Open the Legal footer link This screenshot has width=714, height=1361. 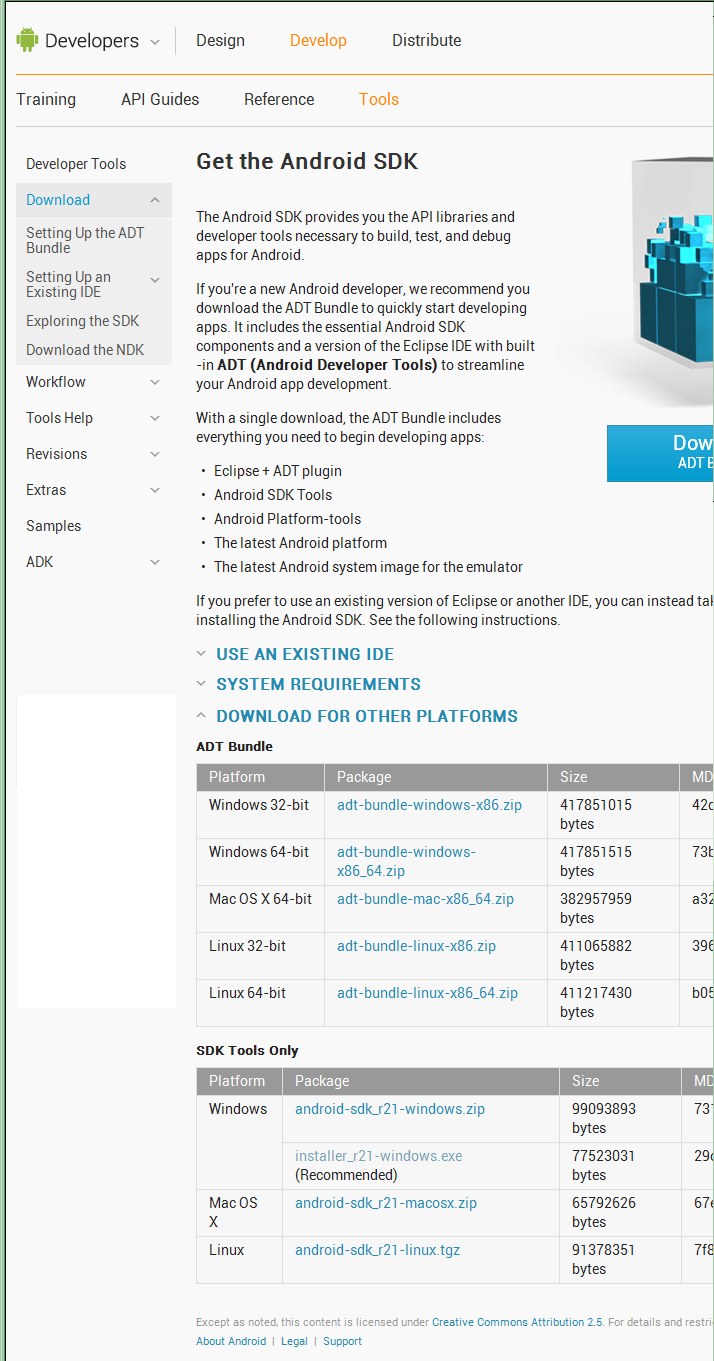click(294, 1341)
